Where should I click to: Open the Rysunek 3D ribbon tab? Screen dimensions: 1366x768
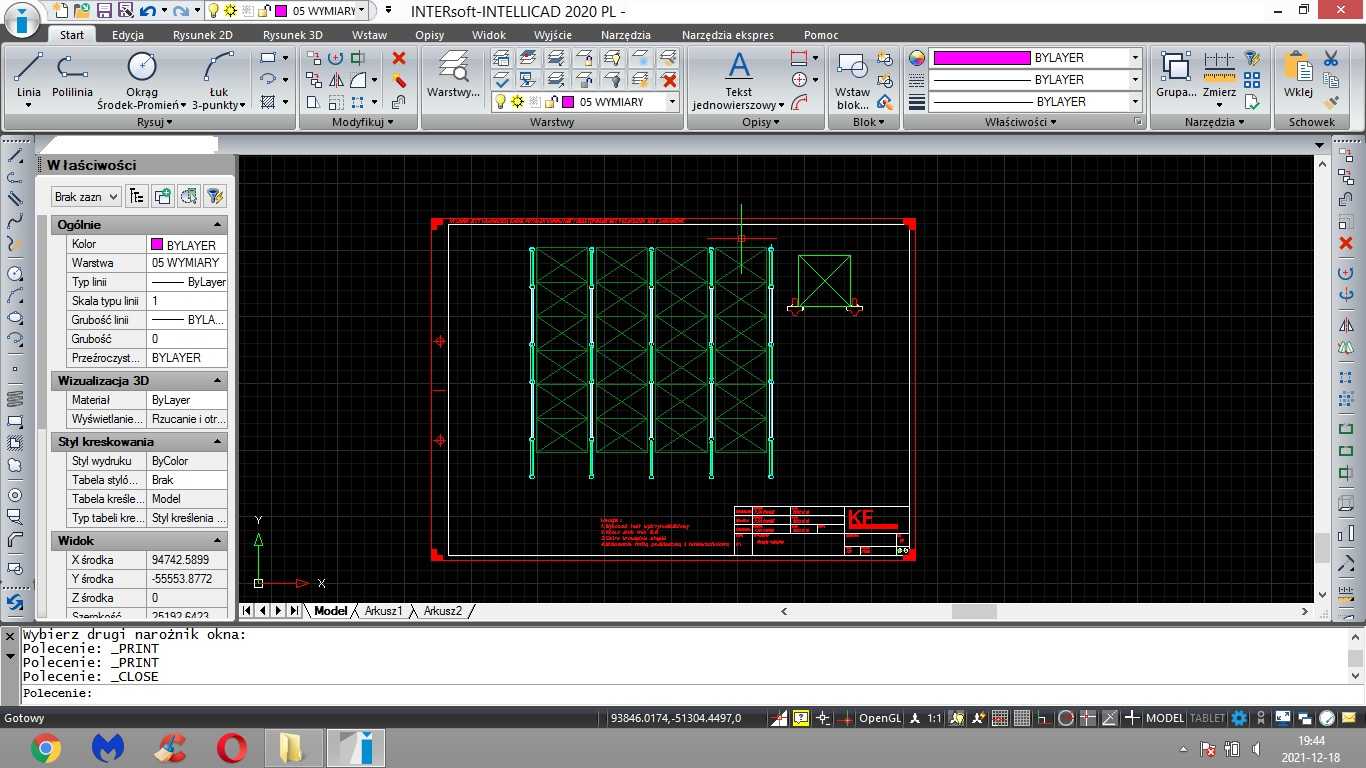point(293,35)
